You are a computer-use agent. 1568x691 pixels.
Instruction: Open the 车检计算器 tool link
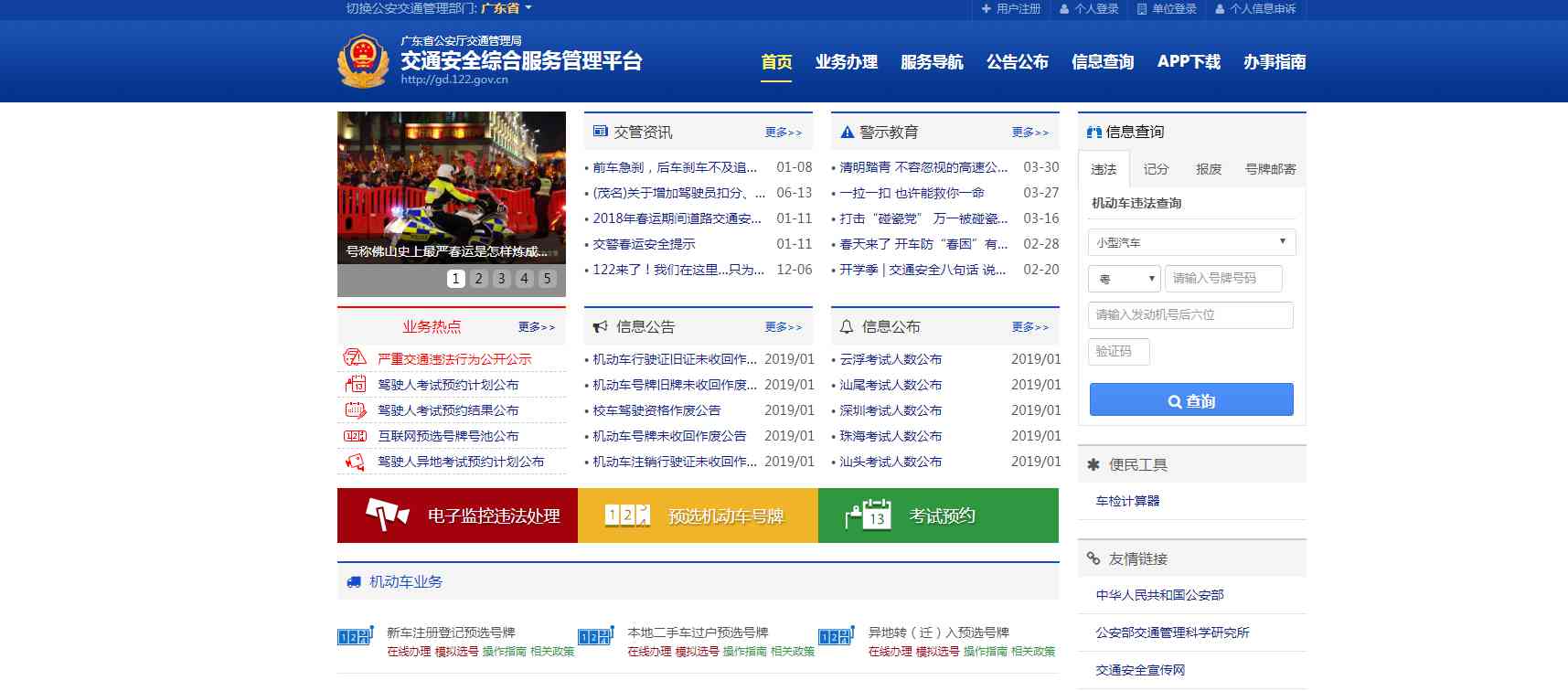click(x=1127, y=501)
